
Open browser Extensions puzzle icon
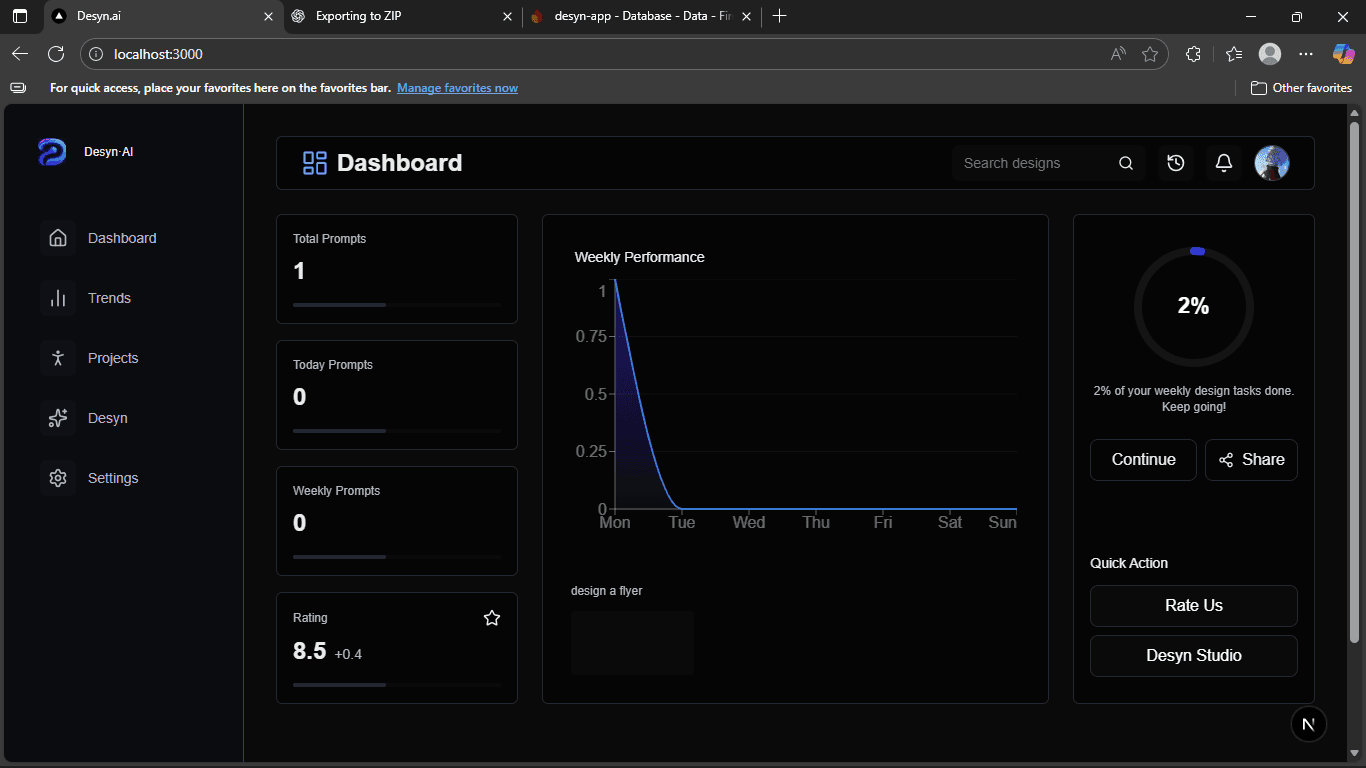(1193, 54)
